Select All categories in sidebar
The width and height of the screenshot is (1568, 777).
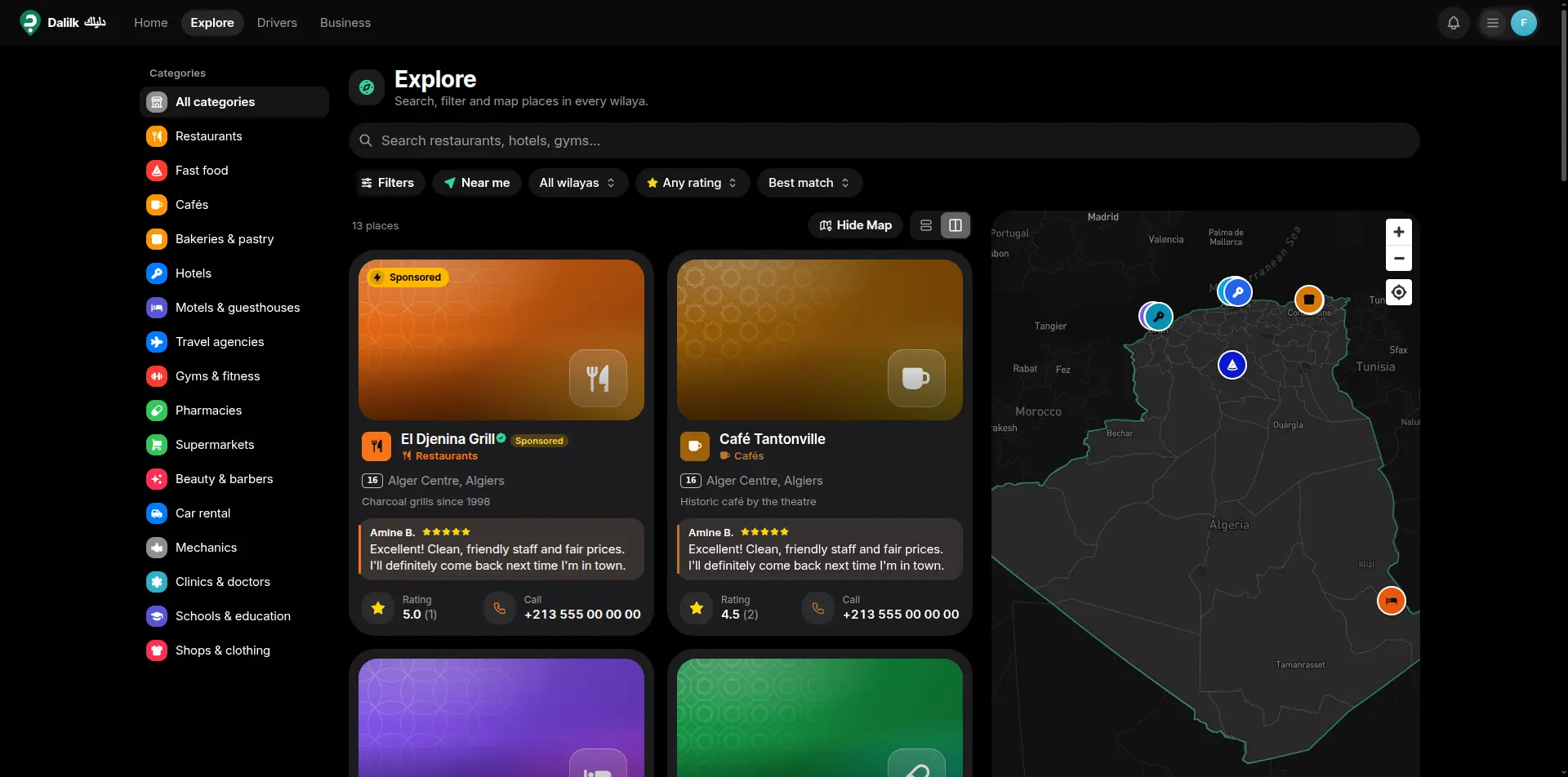(234, 102)
